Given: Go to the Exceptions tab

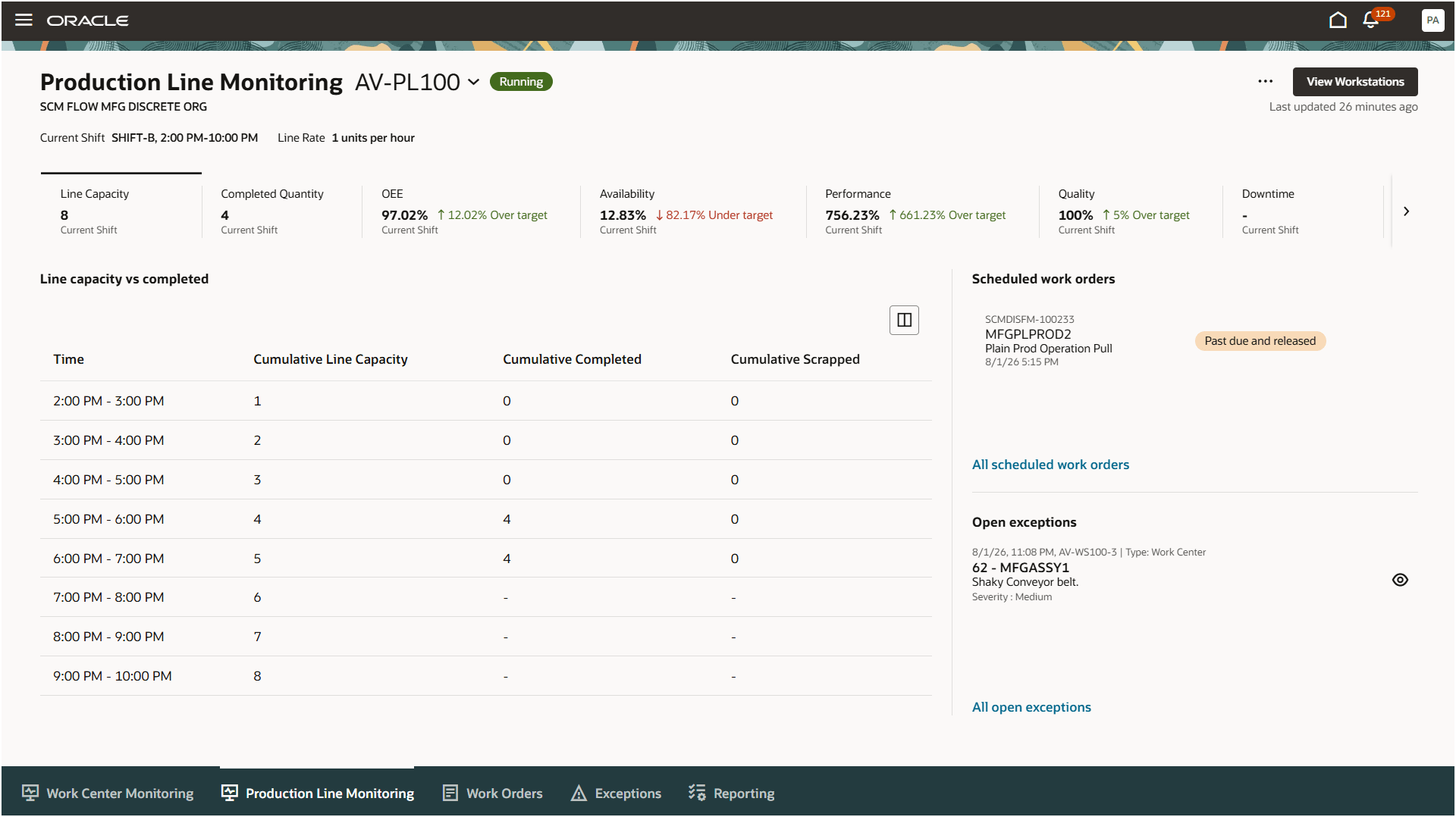Looking at the screenshot, I should pyautogui.click(x=616, y=793).
